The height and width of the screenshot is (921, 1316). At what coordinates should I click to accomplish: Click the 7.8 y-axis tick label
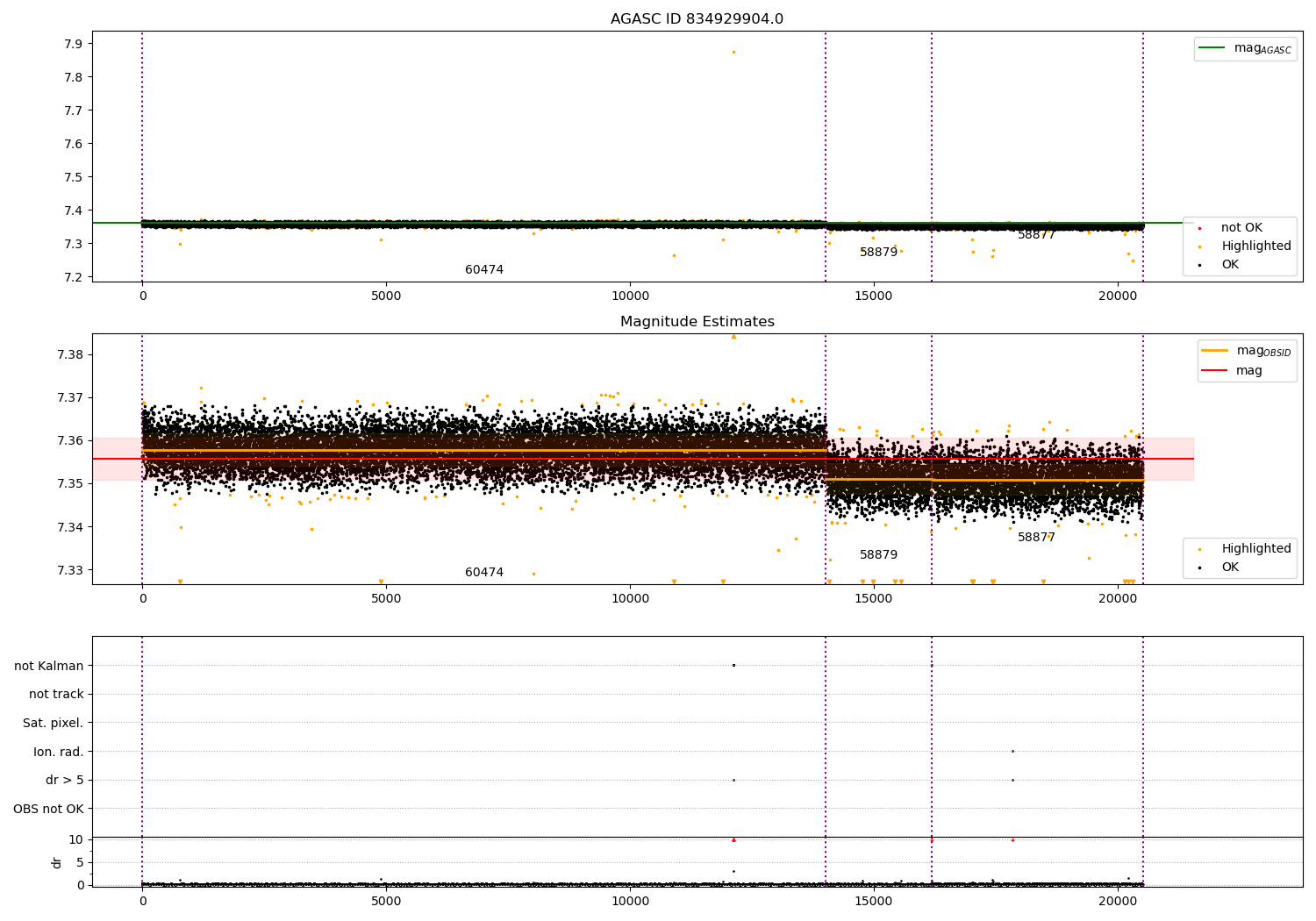tap(74, 77)
